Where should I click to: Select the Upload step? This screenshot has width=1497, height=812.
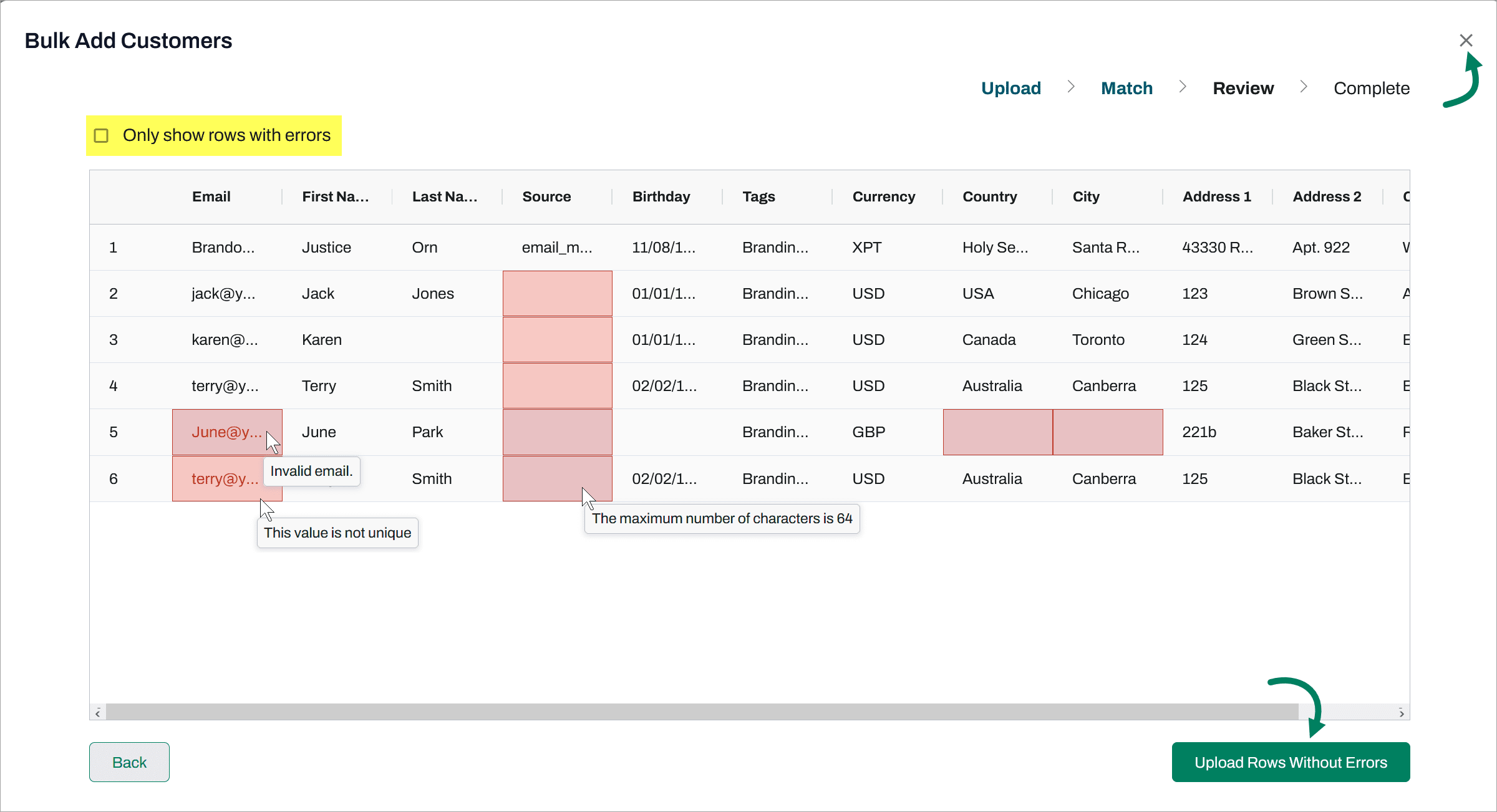click(x=1010, y=88)
